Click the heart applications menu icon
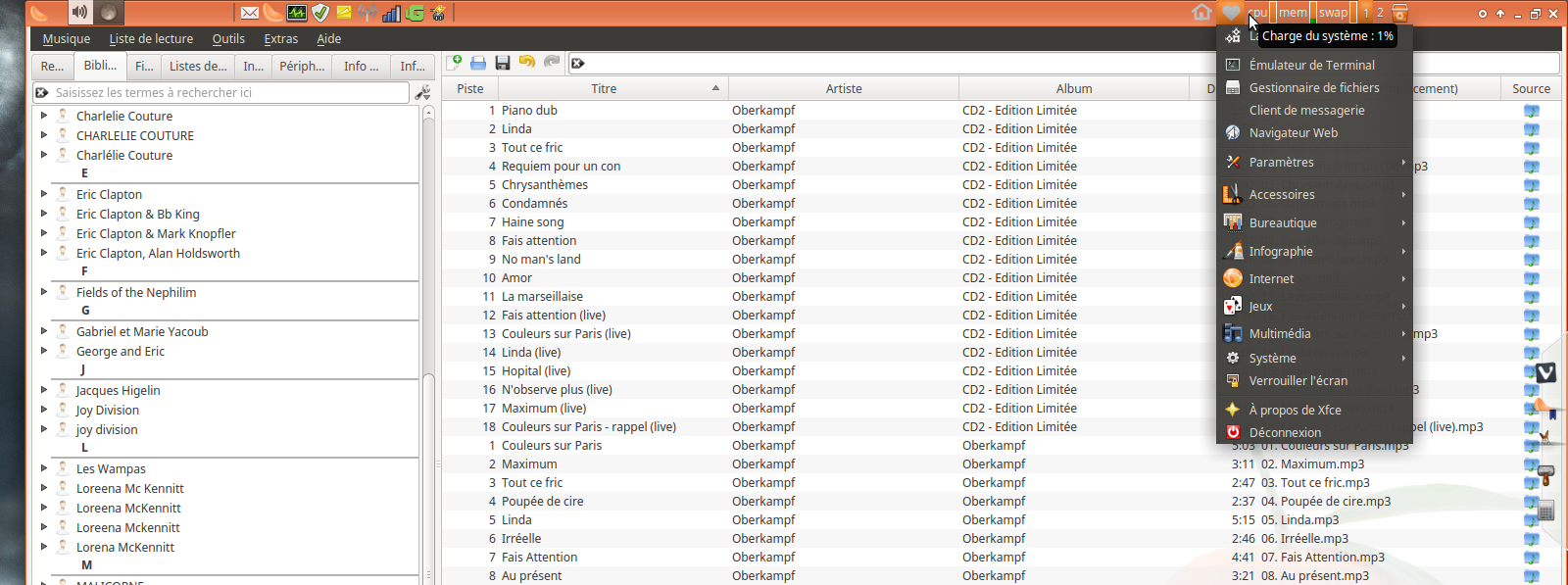The width and height of the screenshot is (1568, 585). tap(1231, 13)
